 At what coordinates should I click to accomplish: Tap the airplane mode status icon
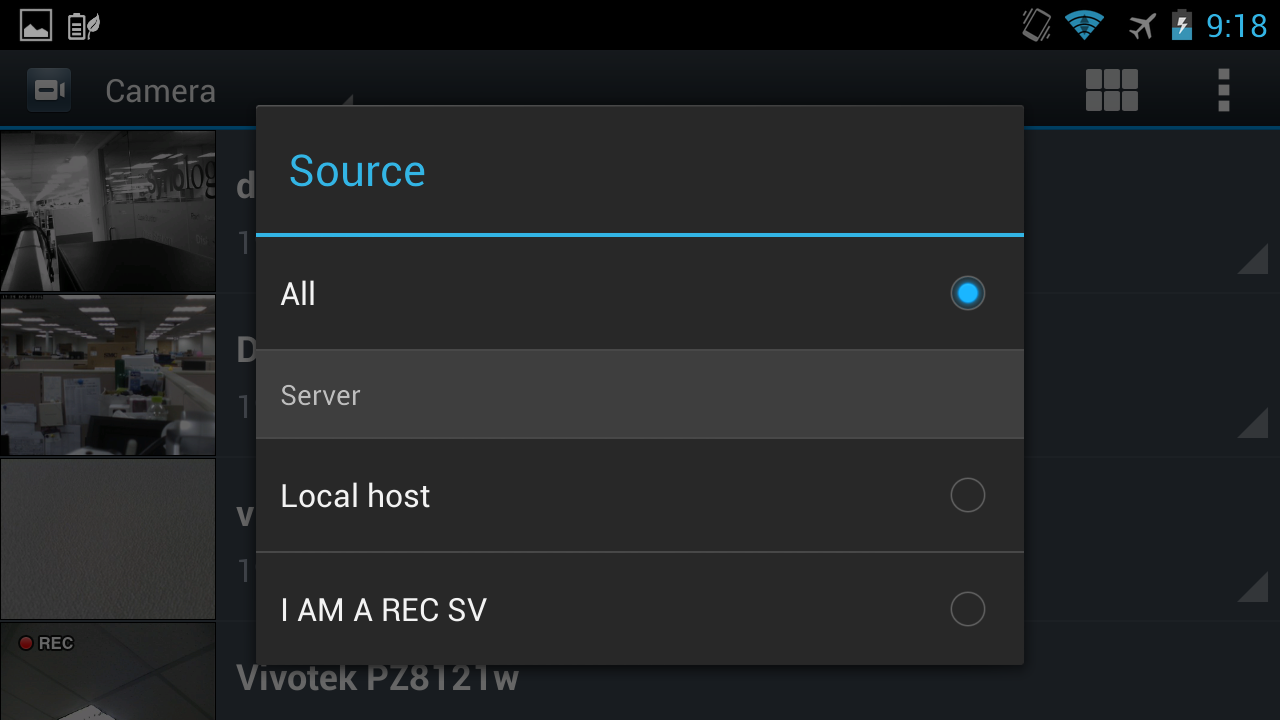click(x=1140, y=25)
